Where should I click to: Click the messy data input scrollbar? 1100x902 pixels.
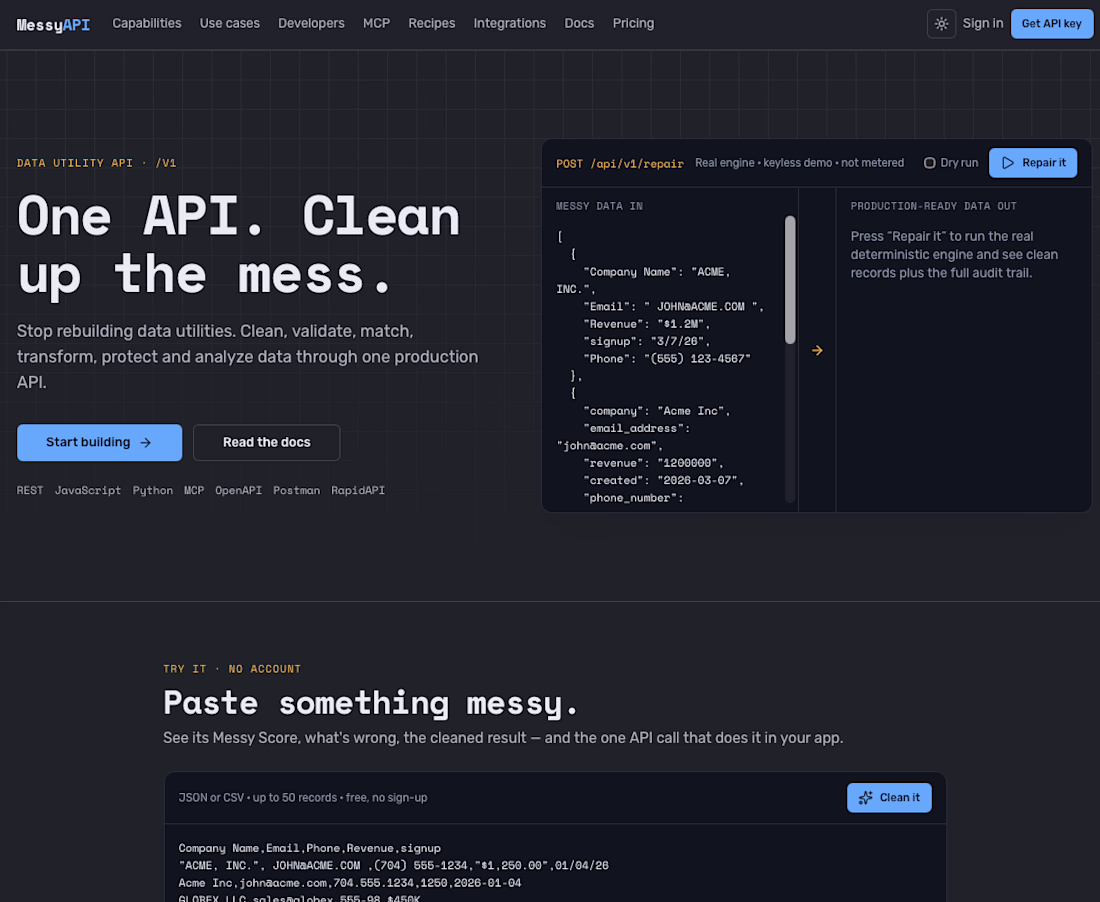[x=790, y=280]
